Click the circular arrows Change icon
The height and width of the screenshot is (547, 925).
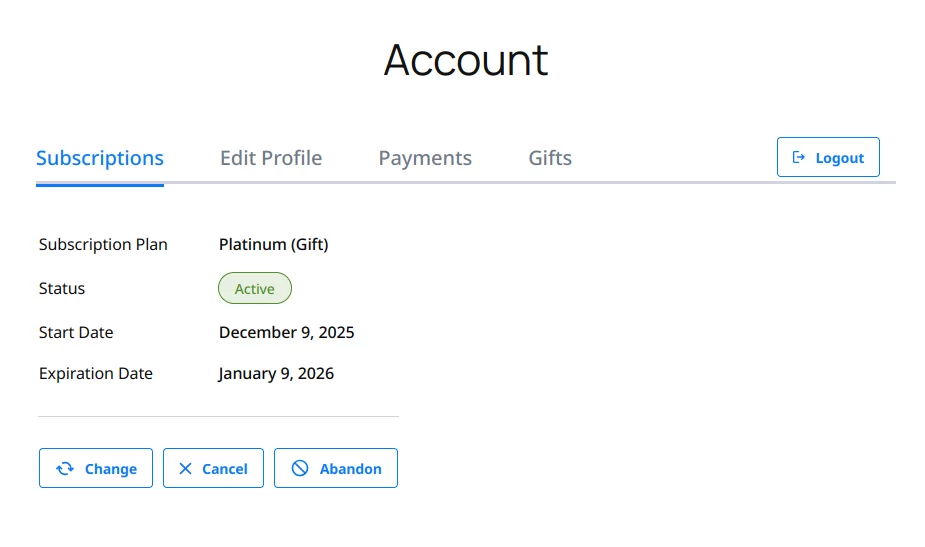tap(65, 468)
